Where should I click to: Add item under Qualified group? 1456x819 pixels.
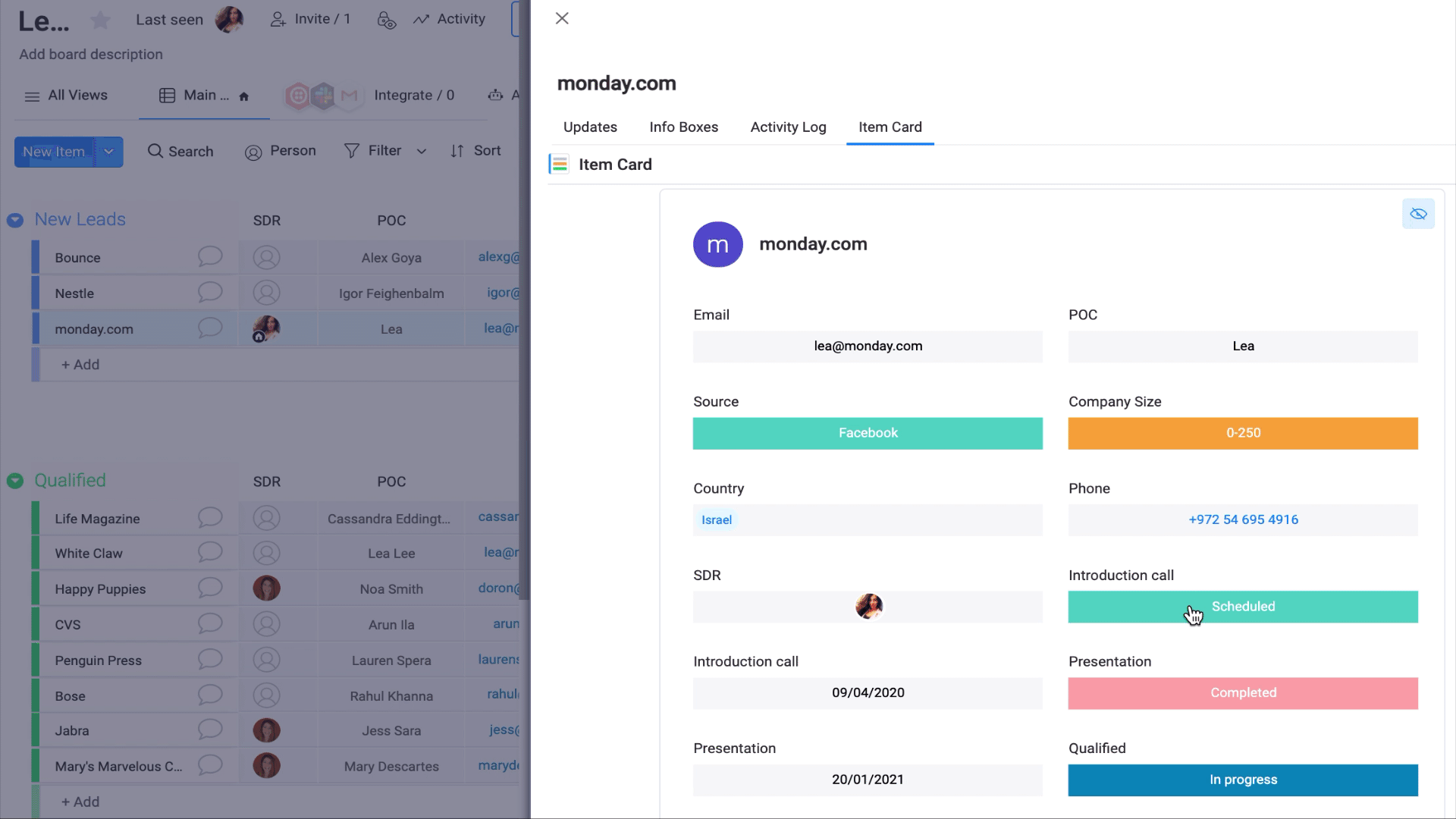click(80, 802)
